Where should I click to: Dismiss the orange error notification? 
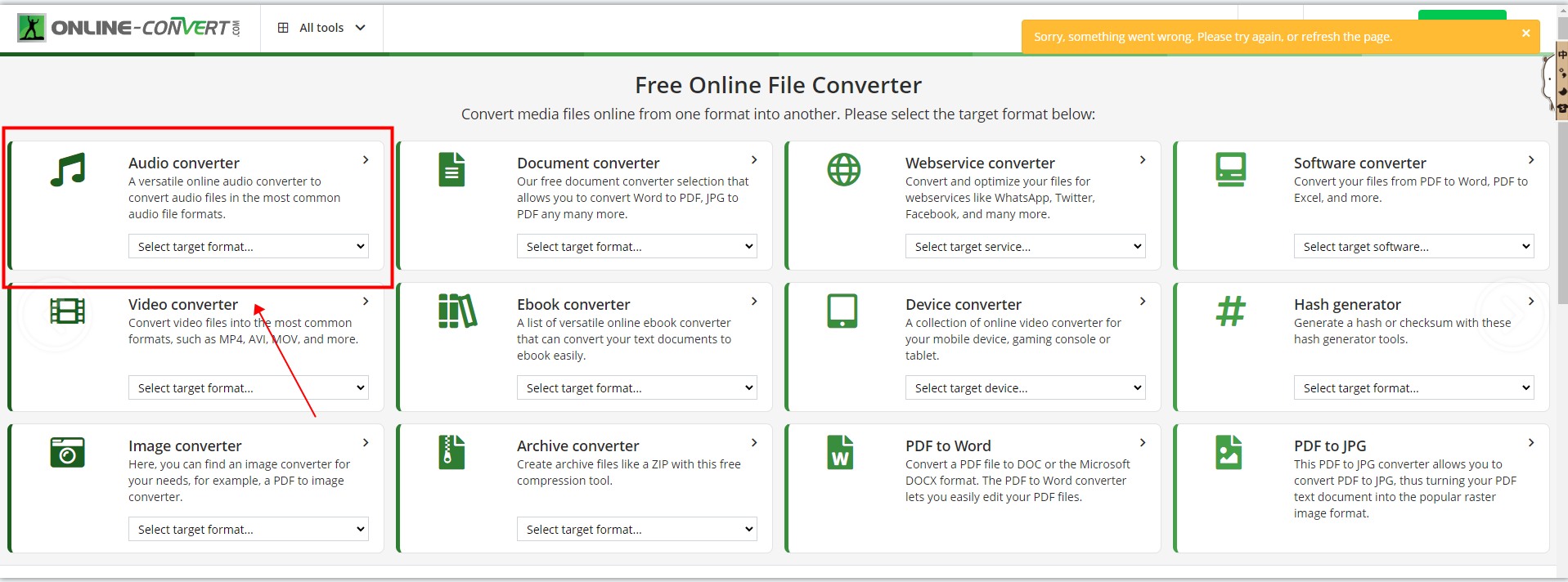pyautogui.click(x=1525, y=34)
